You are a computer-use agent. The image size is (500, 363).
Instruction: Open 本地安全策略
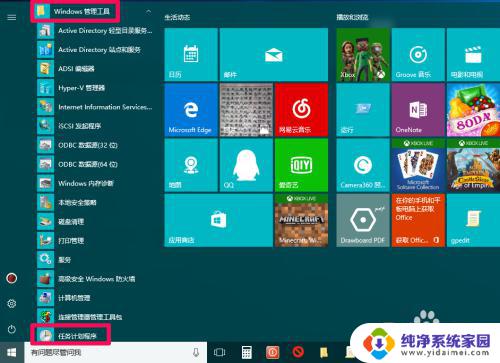(x=95, y=203)
